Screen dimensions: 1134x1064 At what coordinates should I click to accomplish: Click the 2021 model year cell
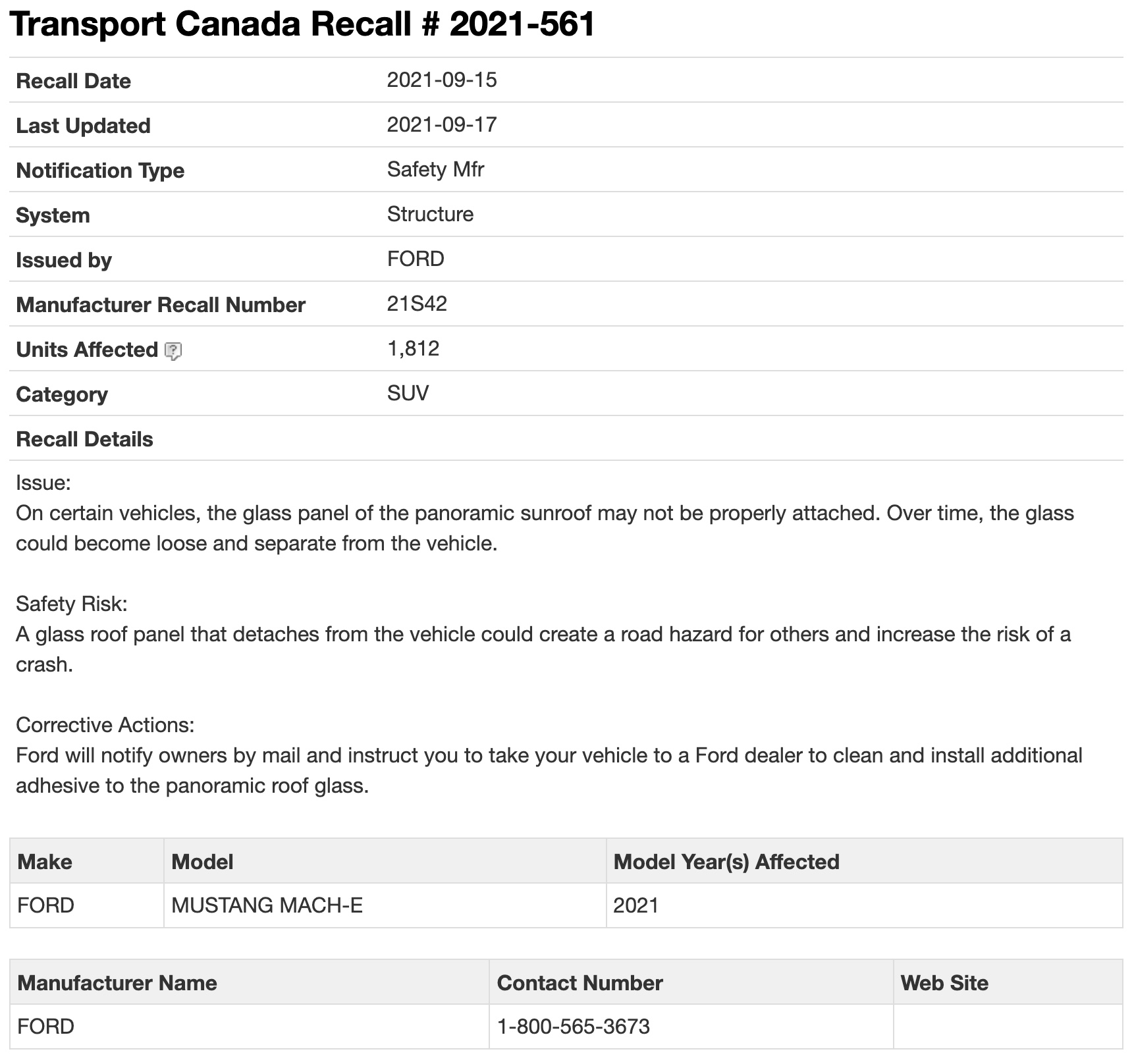(x=635, y=906)
